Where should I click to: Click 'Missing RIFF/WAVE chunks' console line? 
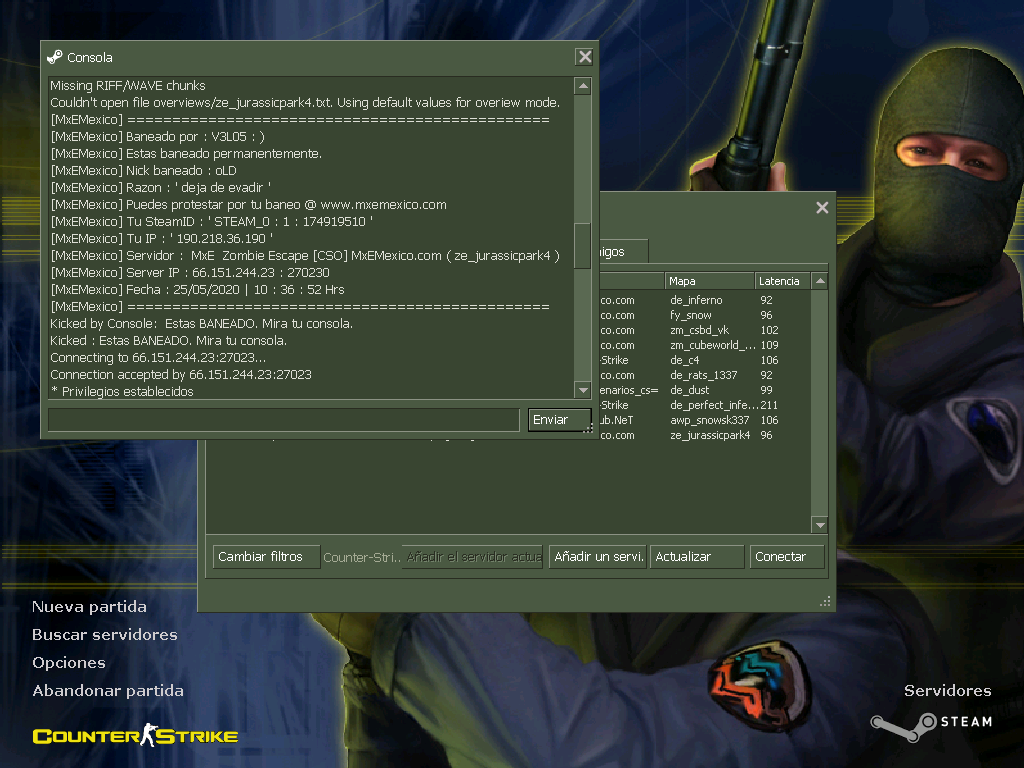(128, 86)
